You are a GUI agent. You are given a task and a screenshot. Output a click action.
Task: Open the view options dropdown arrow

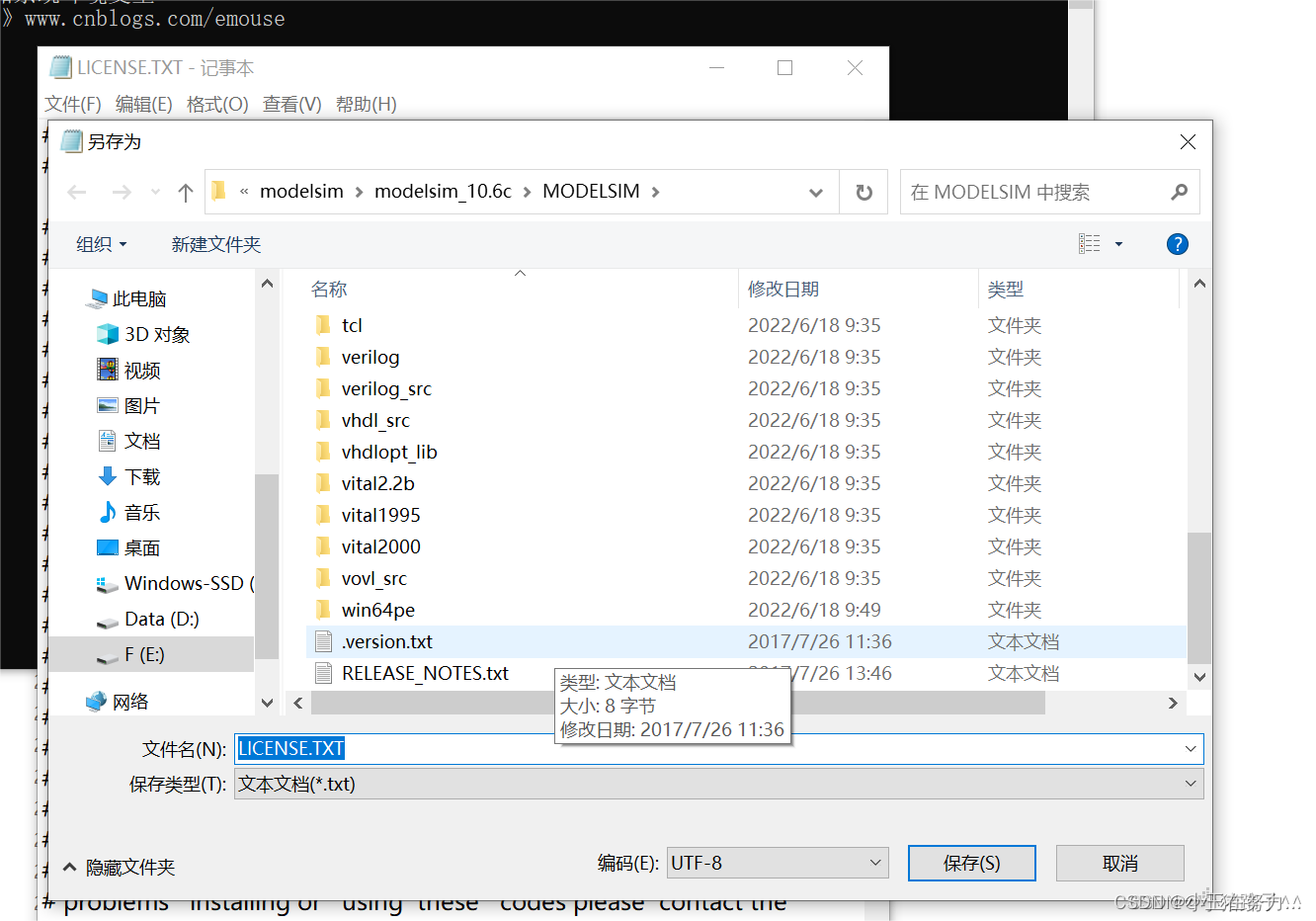pos(1118,244)
